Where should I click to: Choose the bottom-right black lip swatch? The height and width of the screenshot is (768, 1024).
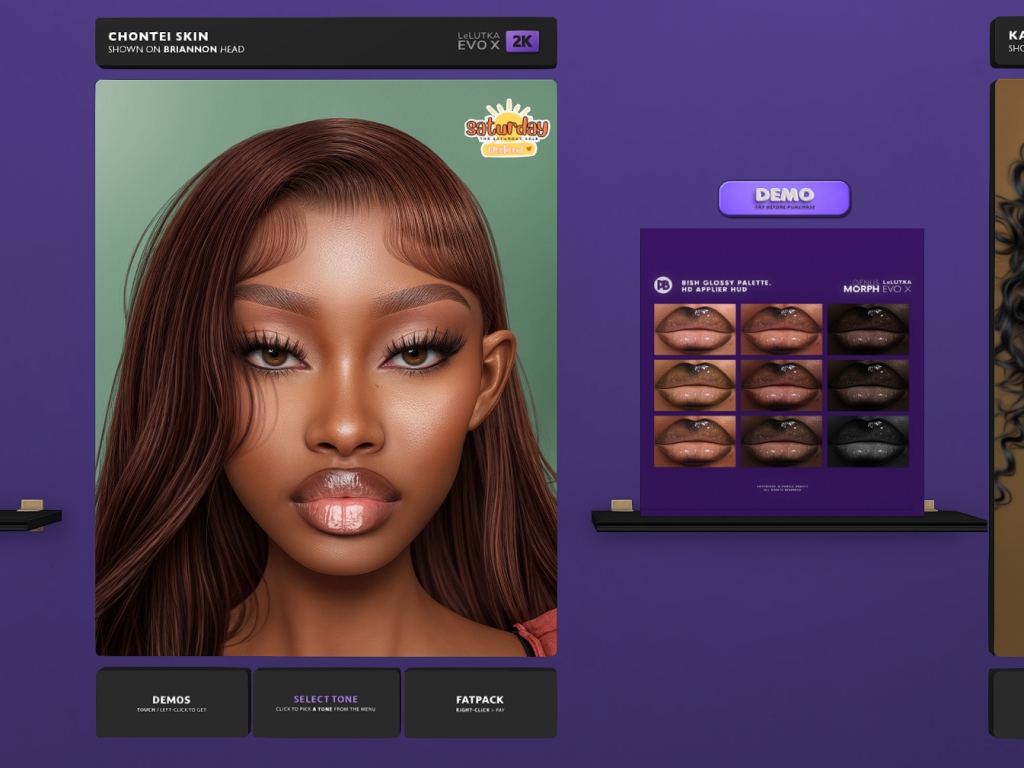click(x=868, y=441)
